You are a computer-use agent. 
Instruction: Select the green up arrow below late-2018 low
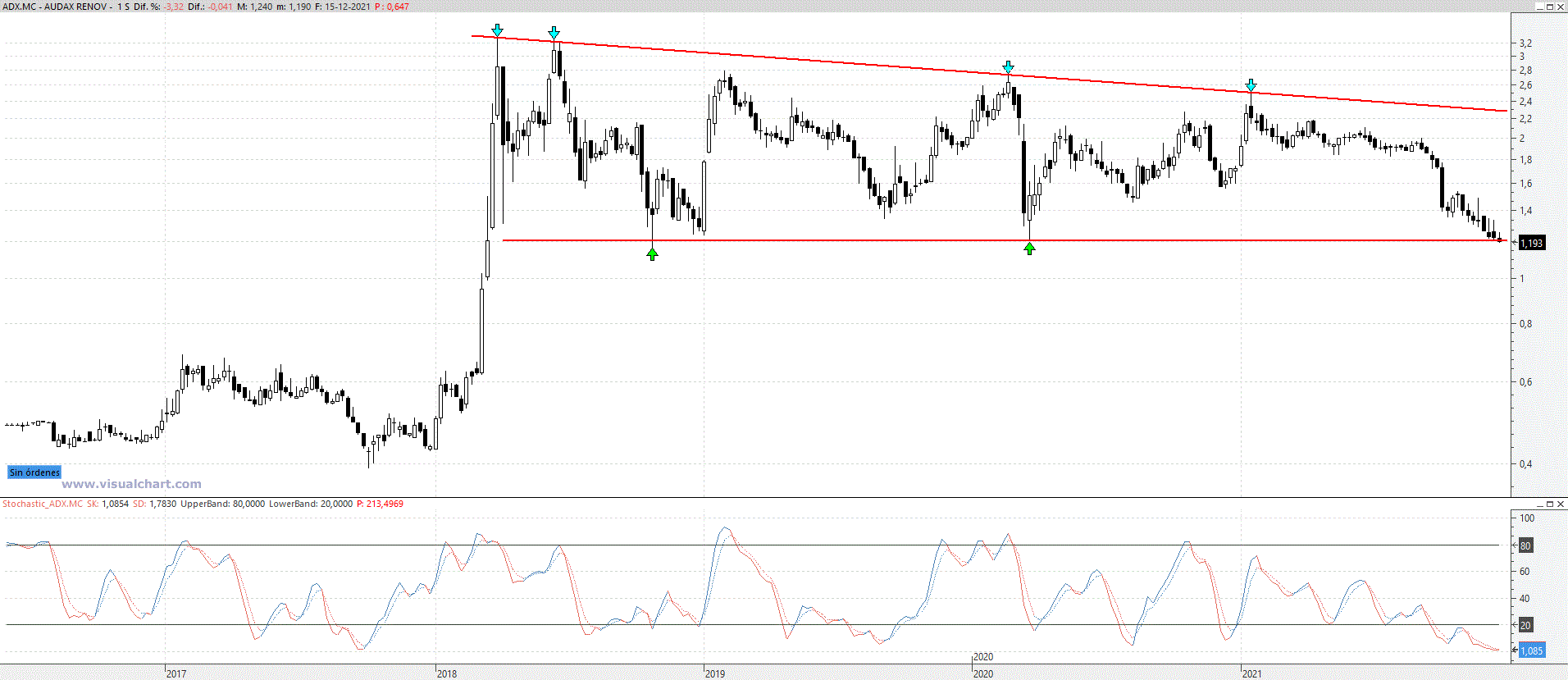(652, 254)
